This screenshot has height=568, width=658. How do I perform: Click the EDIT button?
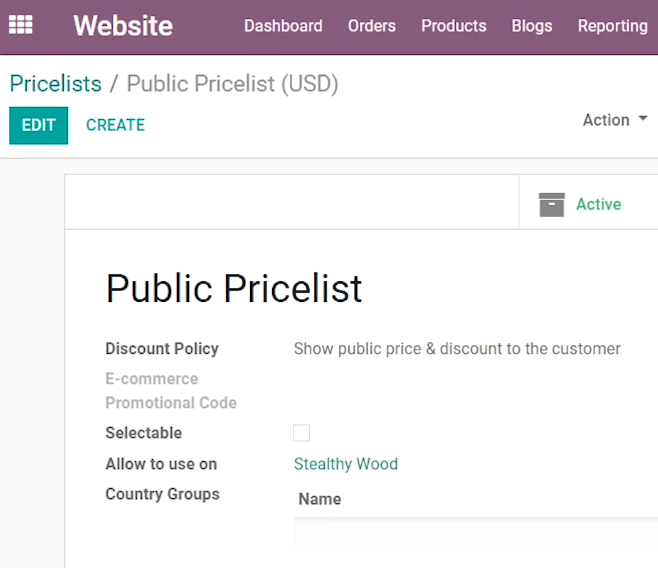(x=39, y=125)
